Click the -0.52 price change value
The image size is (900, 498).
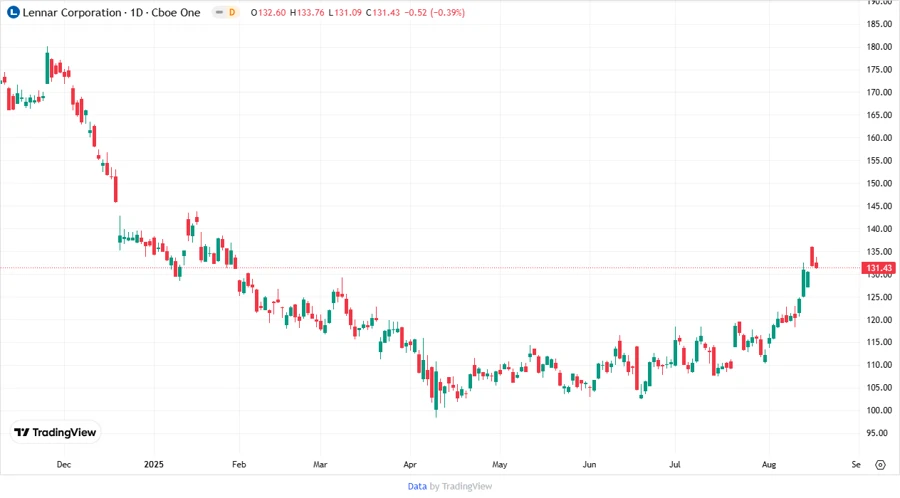click(x=420, y=12)
